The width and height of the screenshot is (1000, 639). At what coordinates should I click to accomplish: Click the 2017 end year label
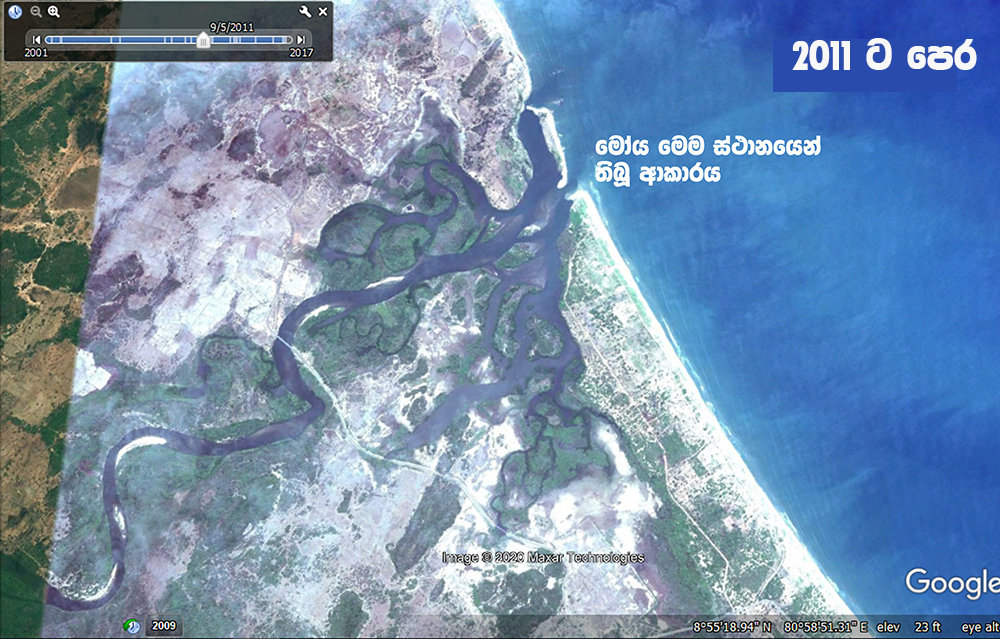[300, 52]
